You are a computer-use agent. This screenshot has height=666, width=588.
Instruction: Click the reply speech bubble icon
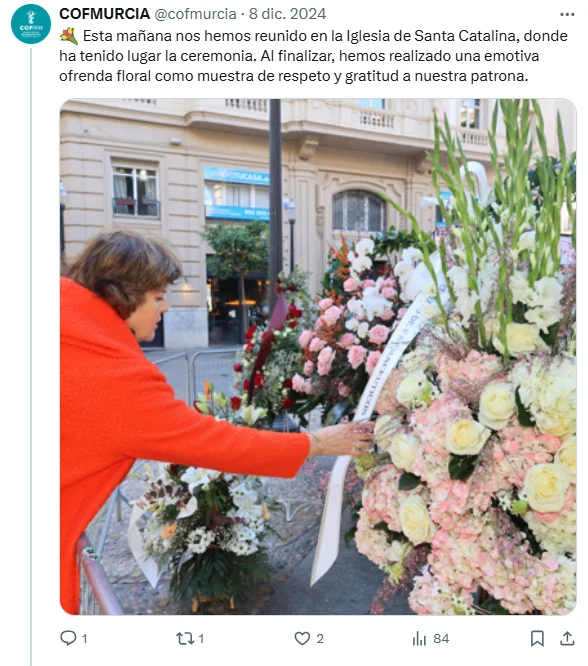point(68,638)
